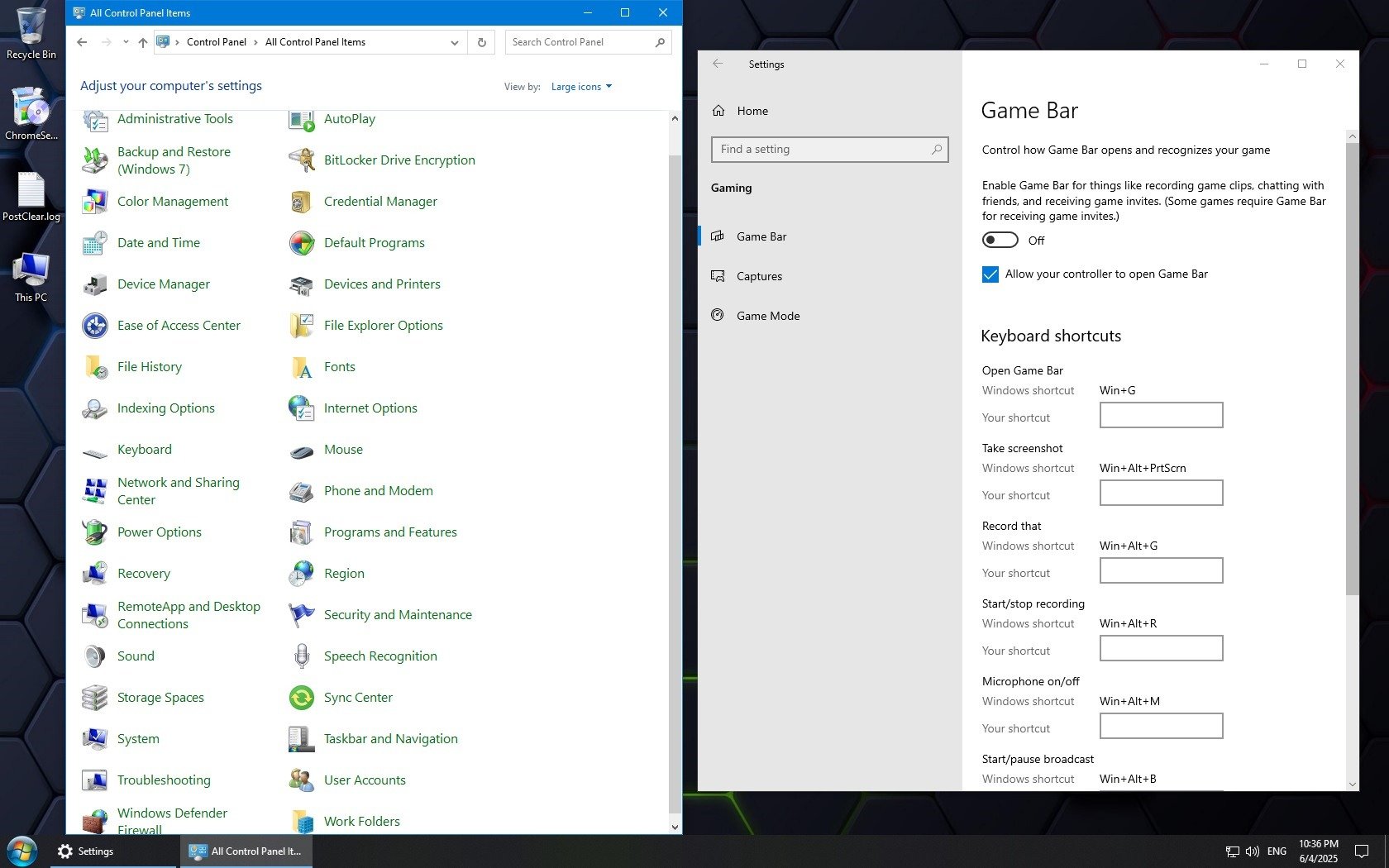Switch to the Captures settings page

tap(758, 276)
